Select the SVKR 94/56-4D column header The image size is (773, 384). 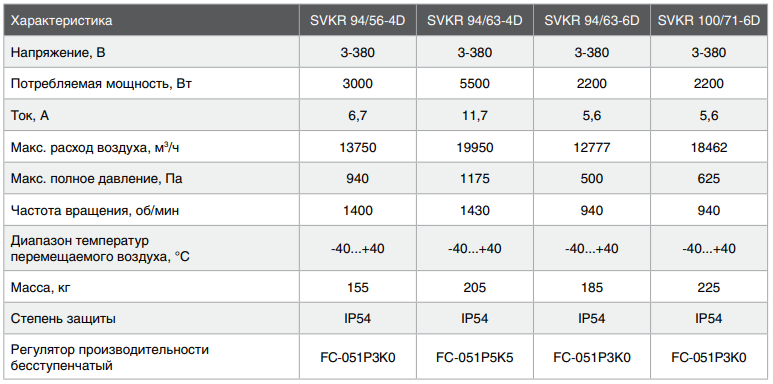coord(357,21)
